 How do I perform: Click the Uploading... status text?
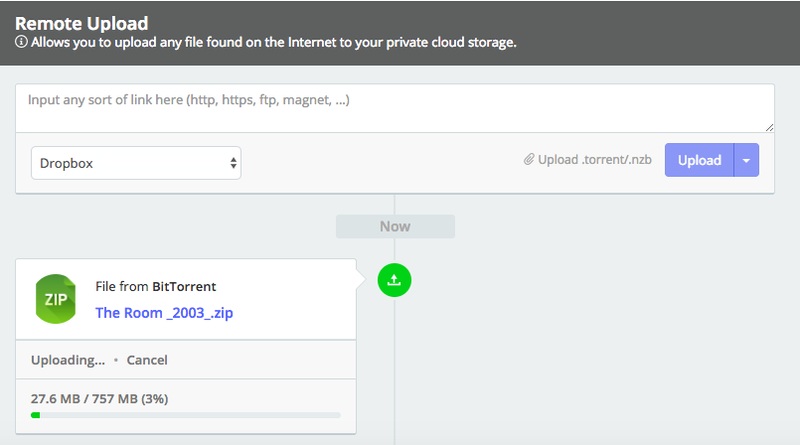point(67,360)
